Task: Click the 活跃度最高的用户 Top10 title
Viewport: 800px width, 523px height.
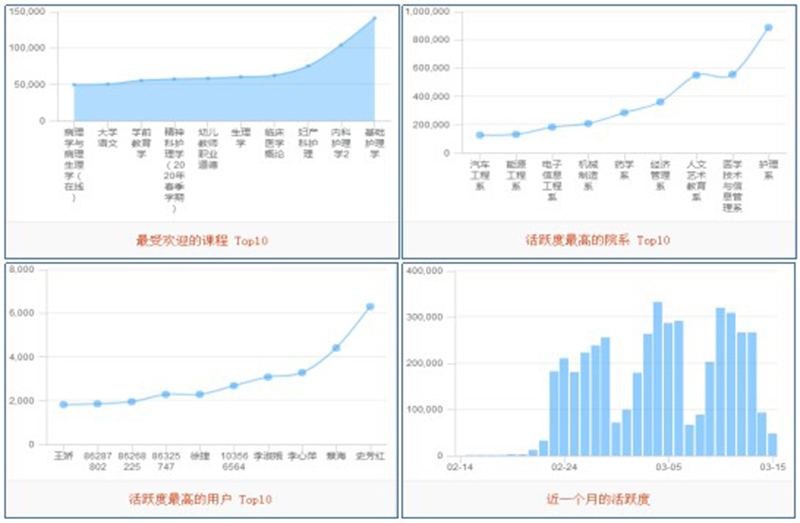Action: point(201,499)
